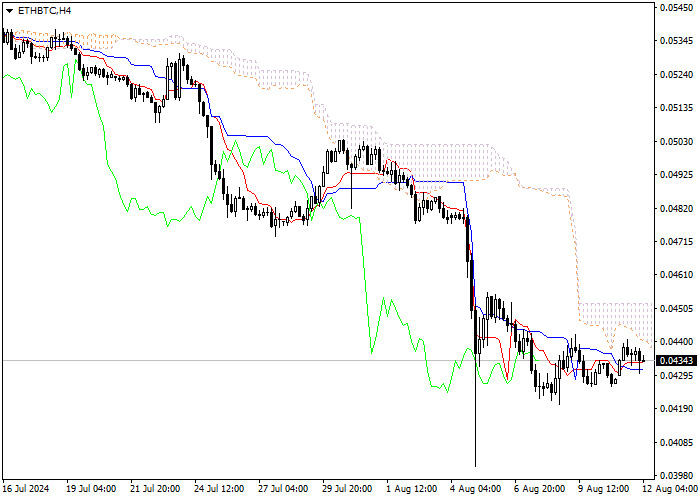700x500 pixels.
Task: Select time axis label 24 Jul 12:00
Action: pos(219,489)
